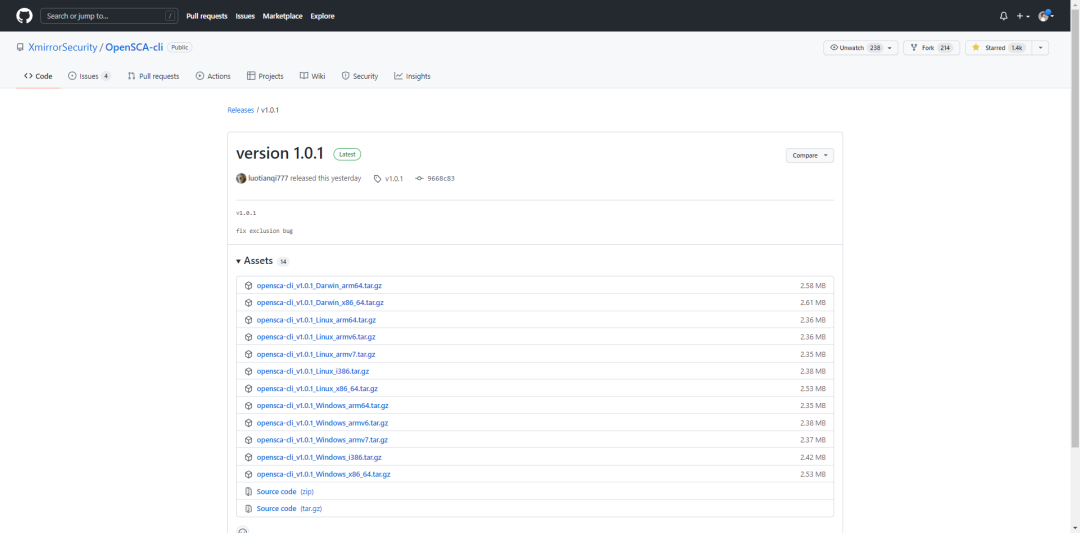Click the "version 1.0.1" release title
The image size is (1080, 533).
pos(280,154)
